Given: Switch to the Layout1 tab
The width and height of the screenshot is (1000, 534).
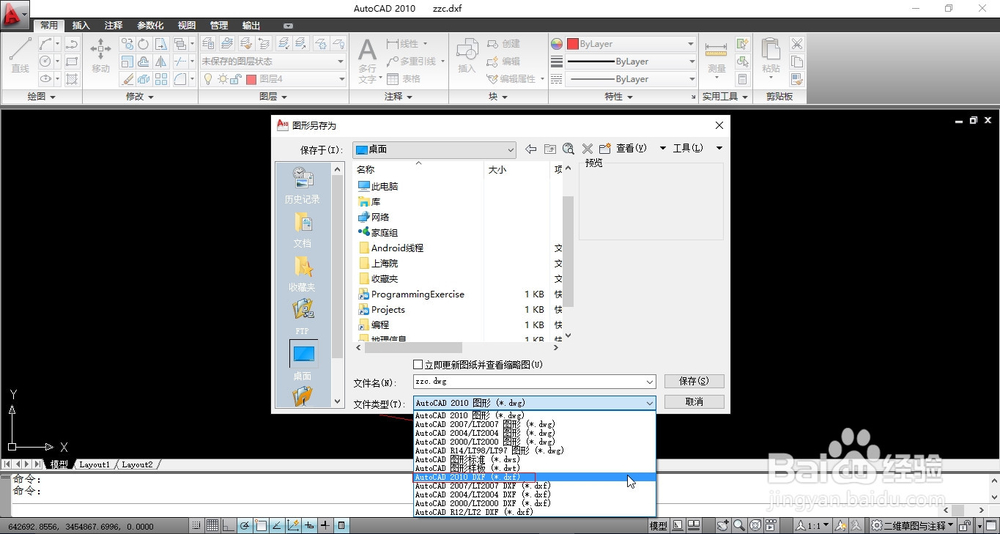Looking at the screenshot, I should coord(94,465).
